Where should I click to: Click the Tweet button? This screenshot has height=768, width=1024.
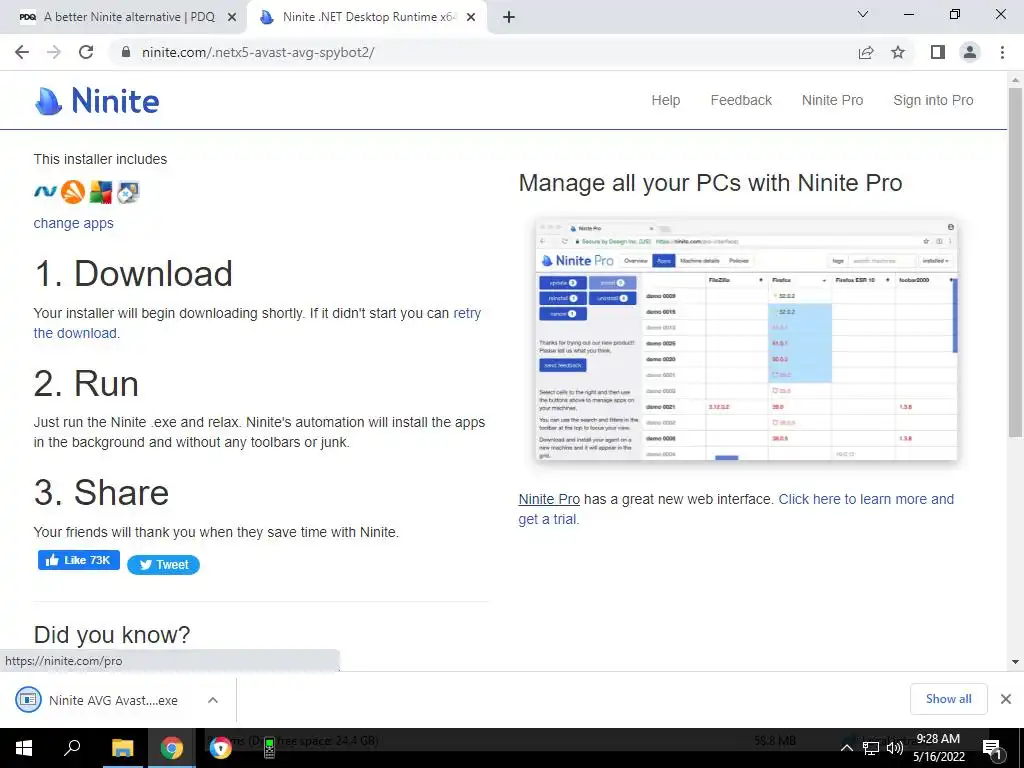tap(163, 565)
